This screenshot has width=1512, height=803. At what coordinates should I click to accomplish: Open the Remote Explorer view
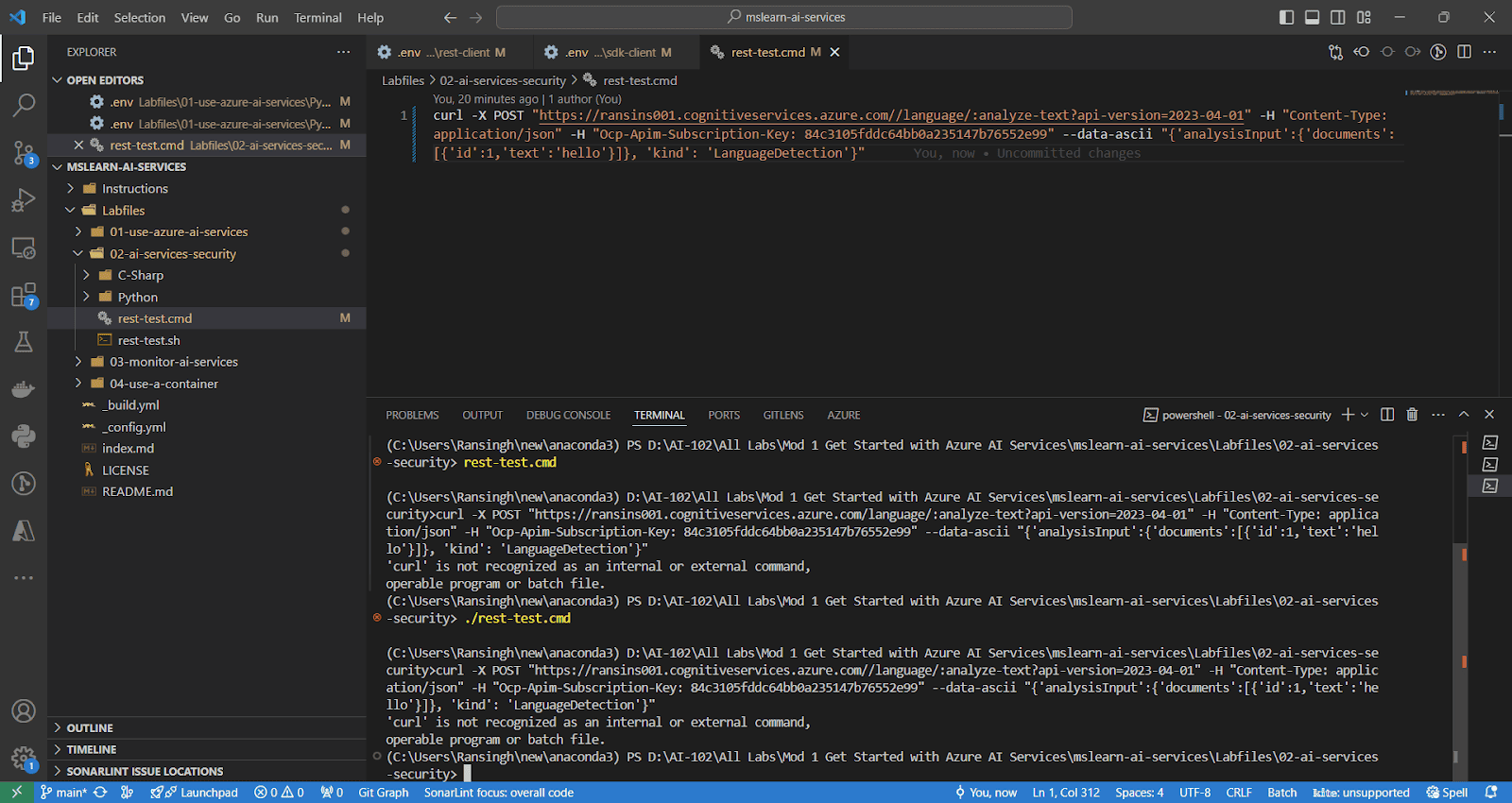(x=24, y=248)
